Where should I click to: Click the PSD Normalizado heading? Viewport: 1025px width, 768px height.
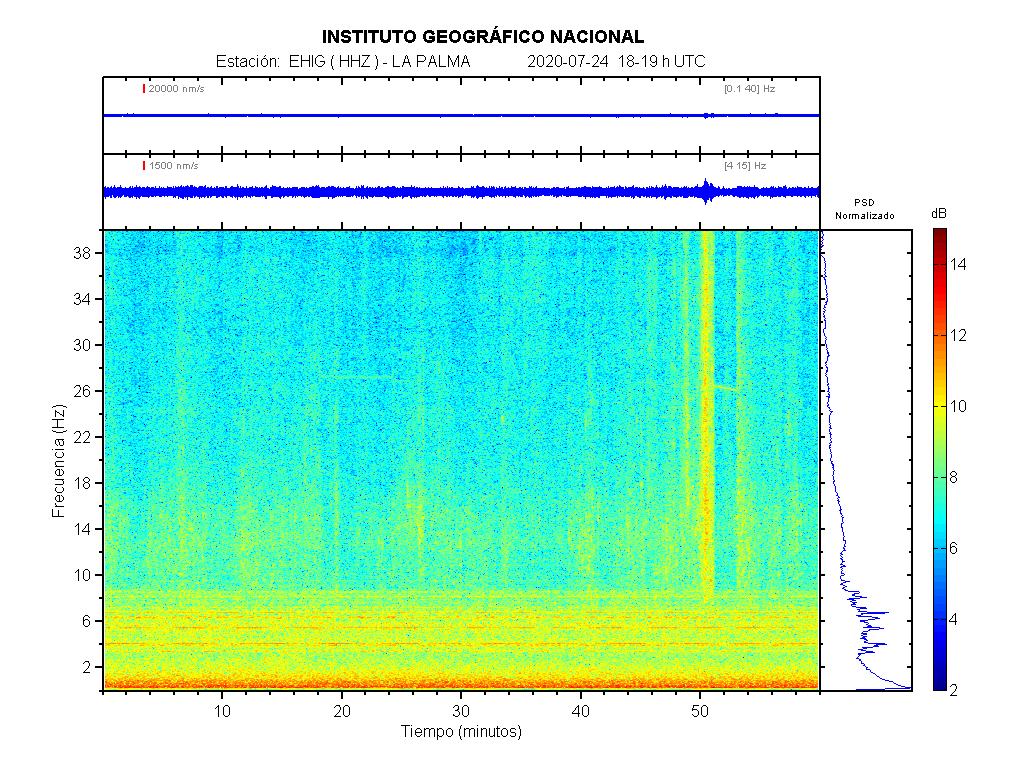point(865,209)
